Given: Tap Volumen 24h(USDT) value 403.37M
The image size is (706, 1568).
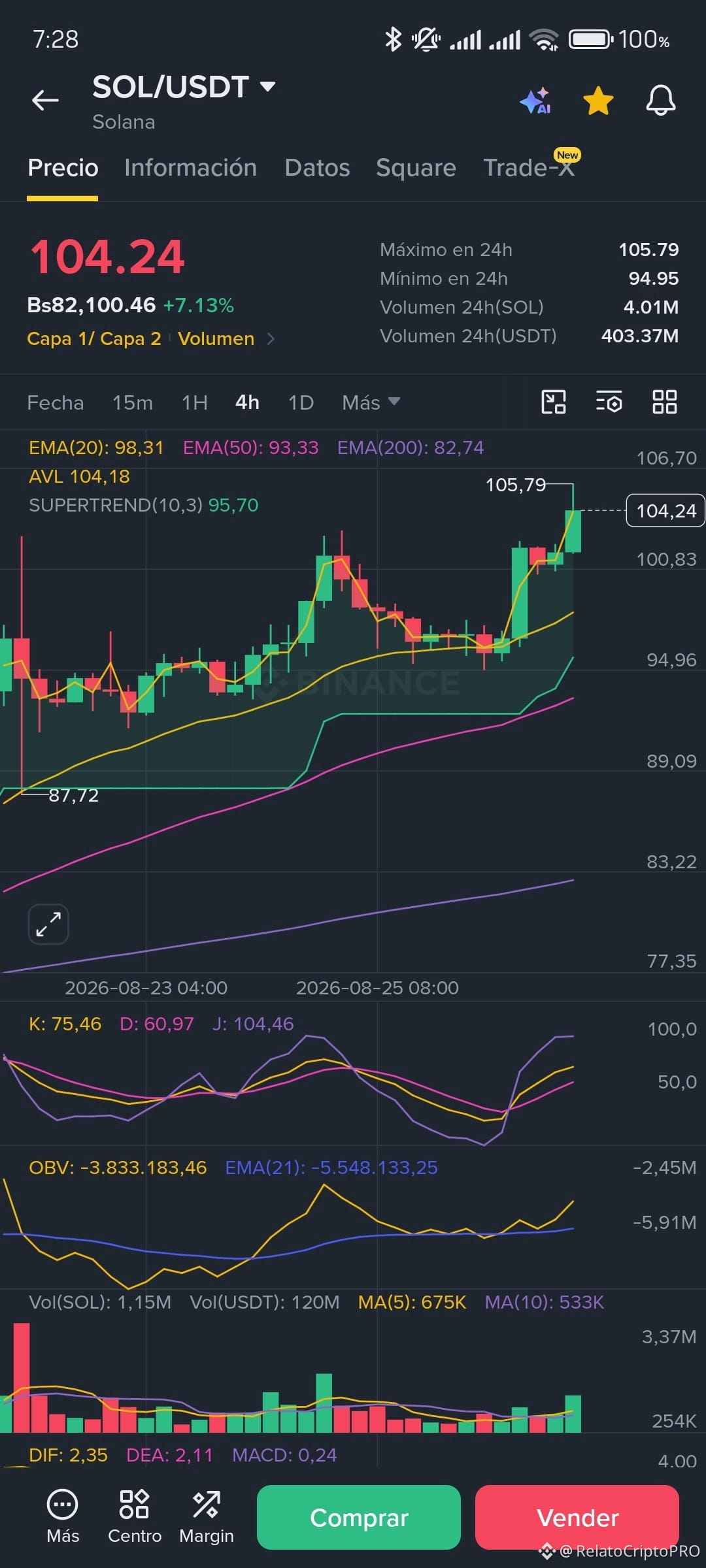Looking at the screenshot, I should [640, 336].
